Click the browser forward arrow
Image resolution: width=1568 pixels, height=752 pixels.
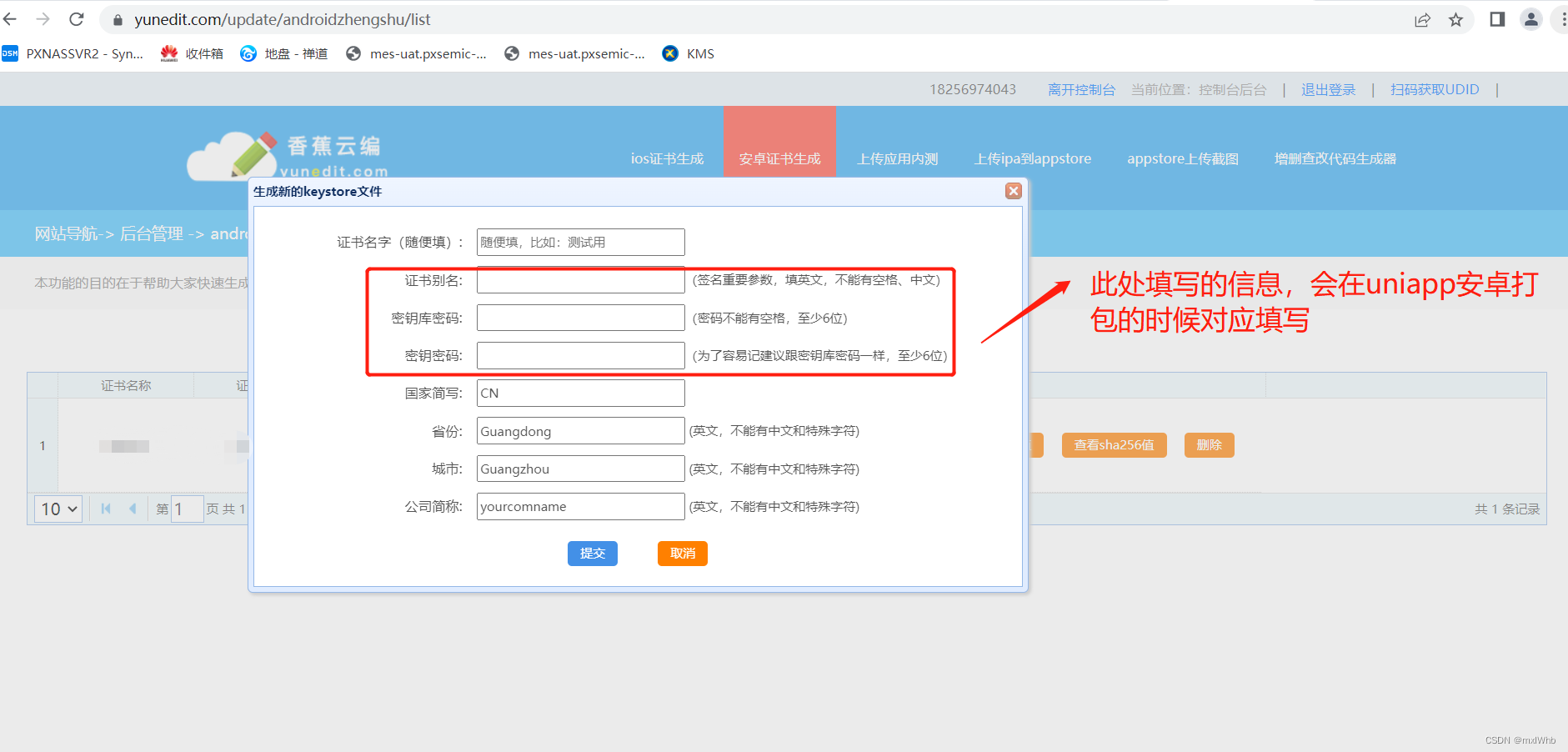click(x=43, y=19)
